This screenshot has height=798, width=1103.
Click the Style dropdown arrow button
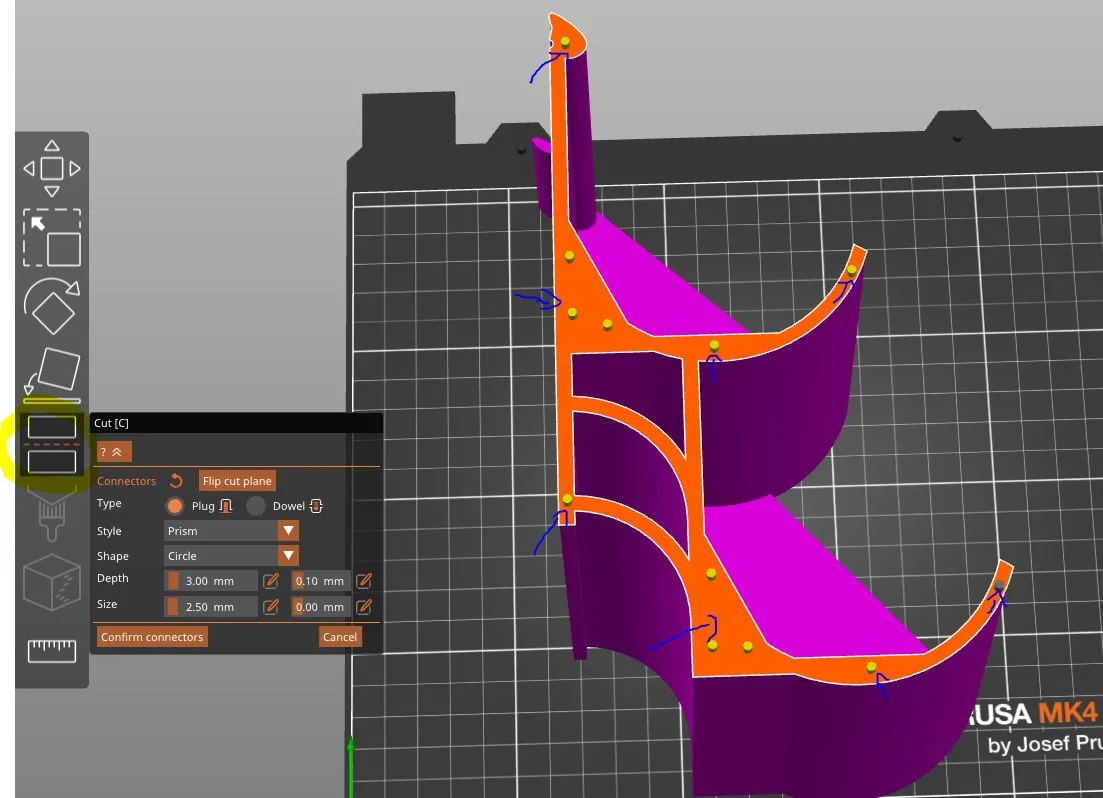click(288, 531)
